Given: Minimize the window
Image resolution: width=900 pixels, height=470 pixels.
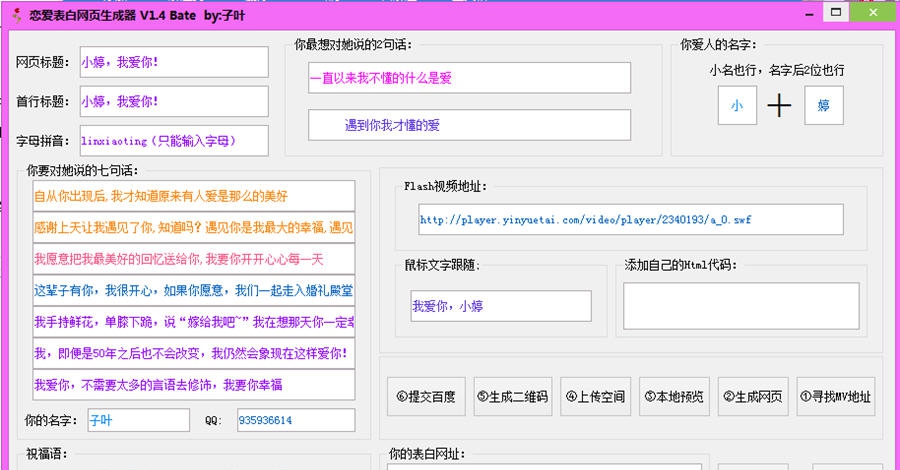Looking at the screenshot, I should coord(809,13).
